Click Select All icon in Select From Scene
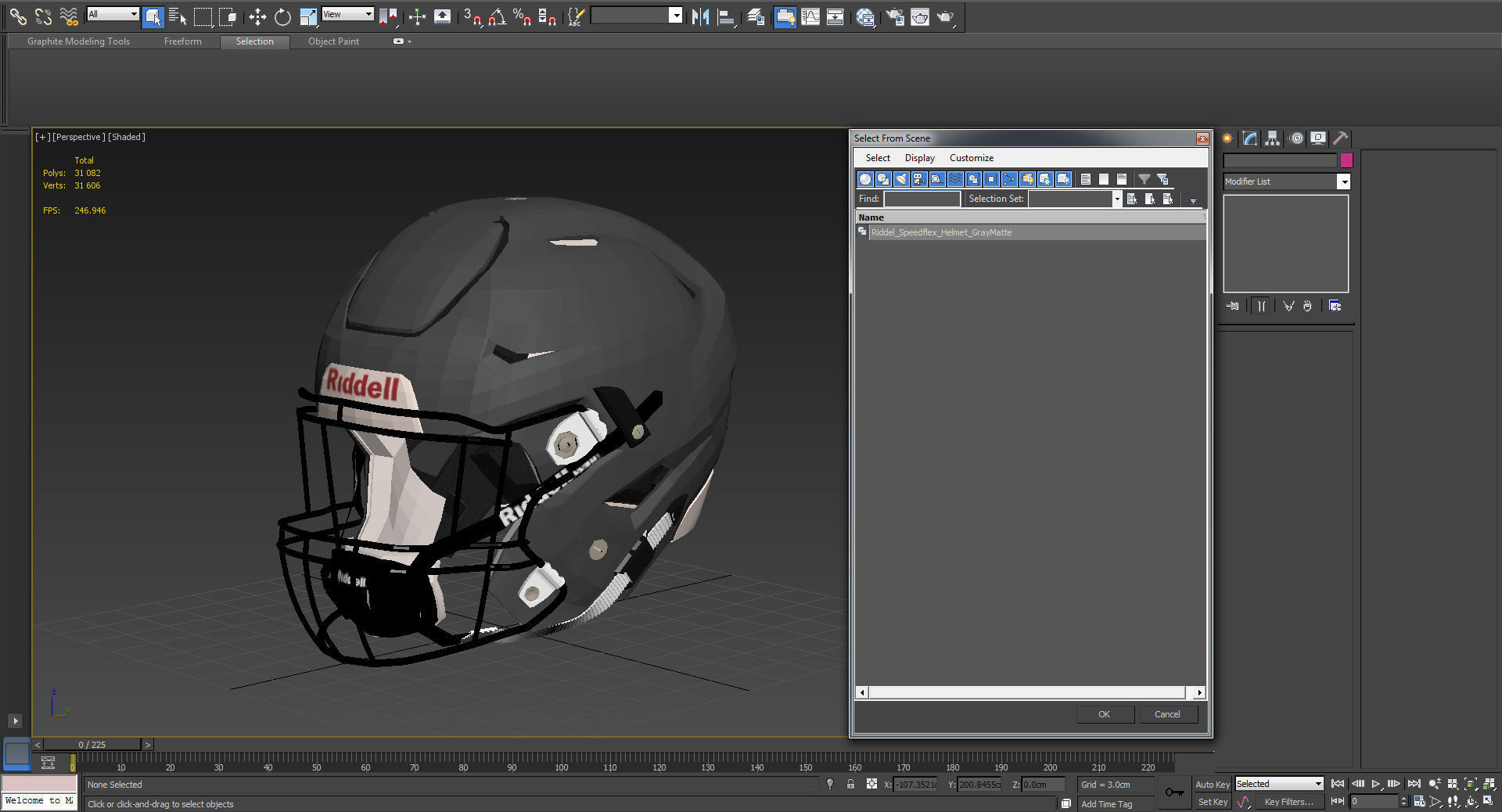This screenshot has height=812, width=1502. point(1086,179)
